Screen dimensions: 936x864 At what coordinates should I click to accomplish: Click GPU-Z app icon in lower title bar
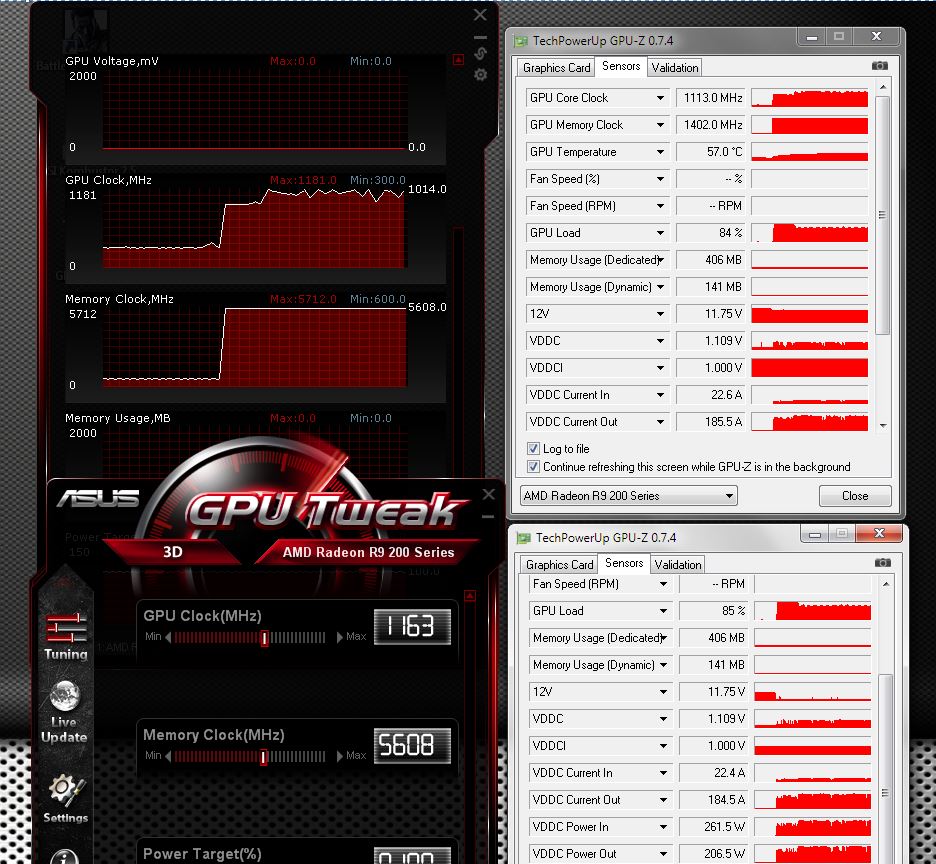click(524, 537)
